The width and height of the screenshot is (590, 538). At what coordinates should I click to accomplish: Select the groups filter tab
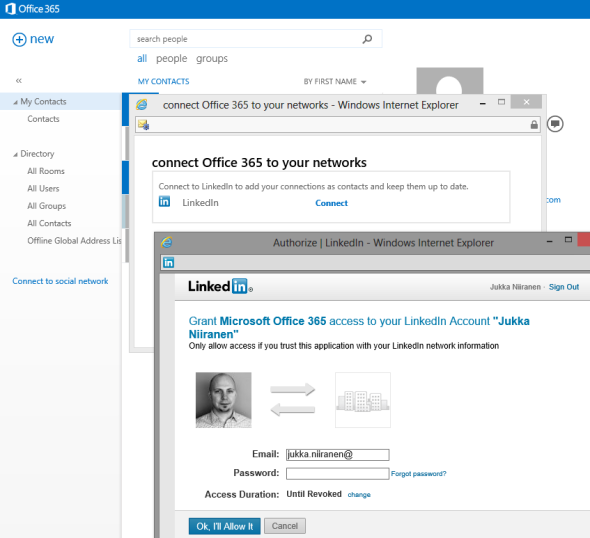212,59
